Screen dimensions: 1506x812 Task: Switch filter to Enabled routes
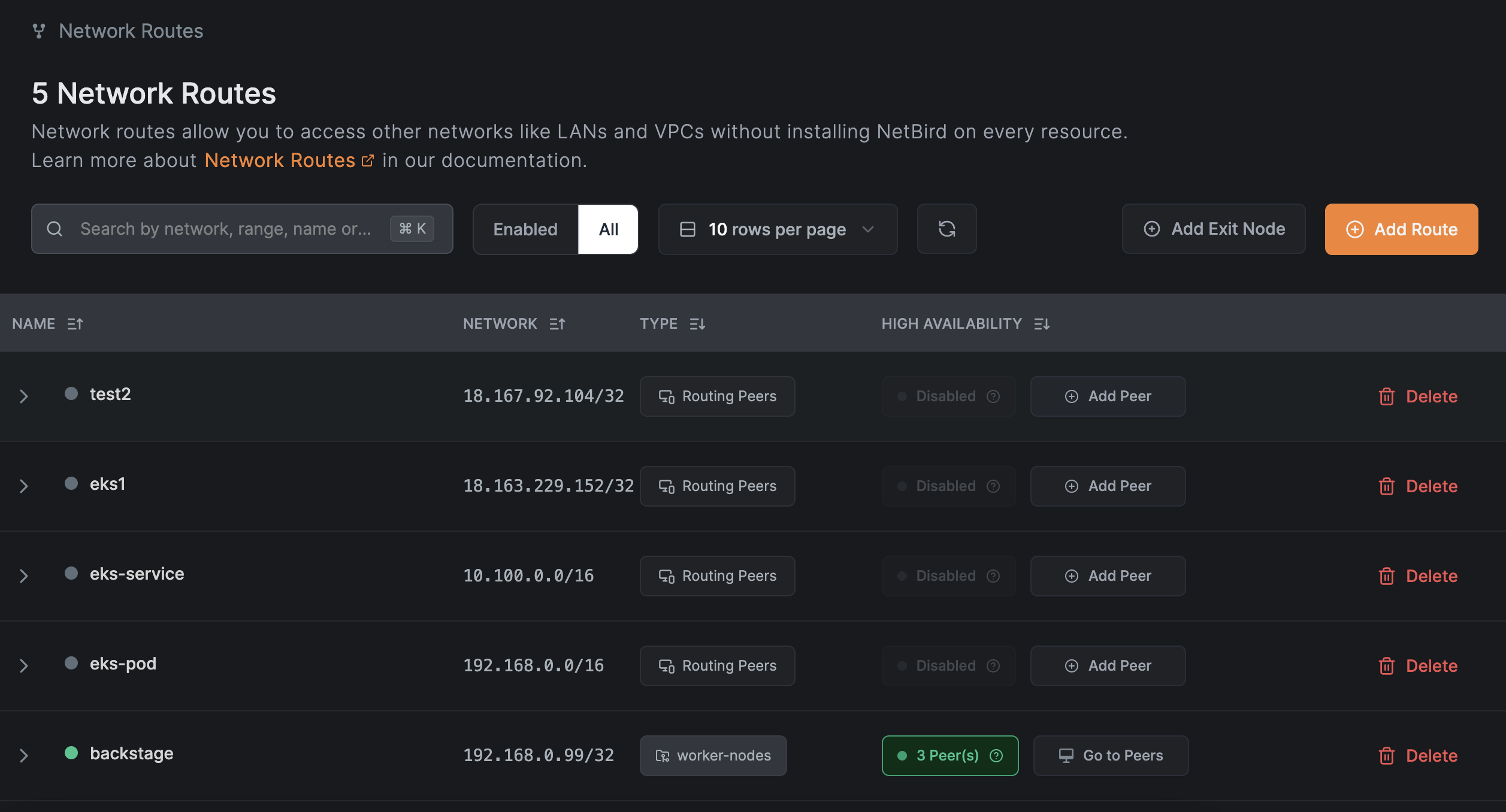pos(525,229)
